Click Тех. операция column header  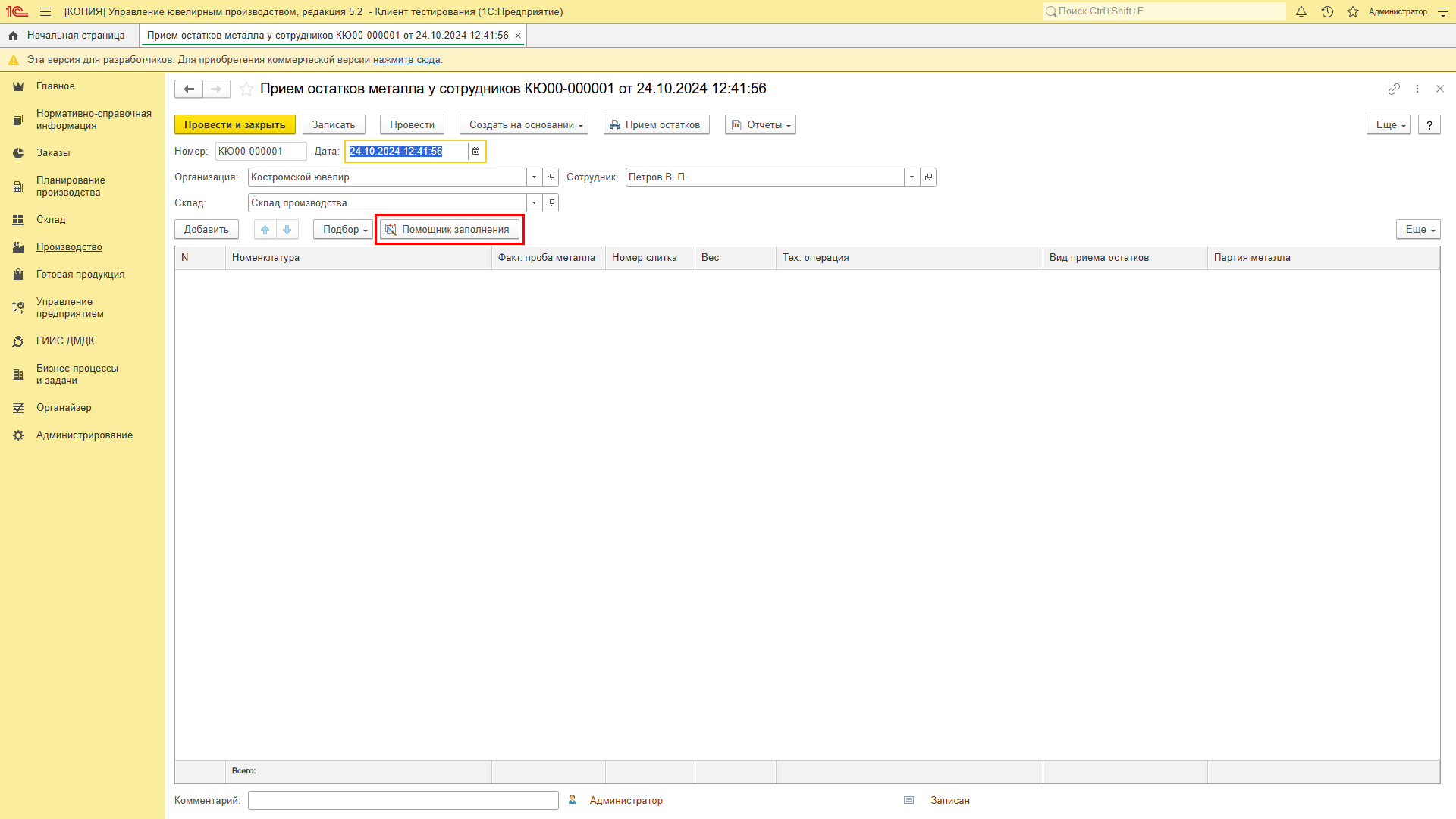pos(909,258)
